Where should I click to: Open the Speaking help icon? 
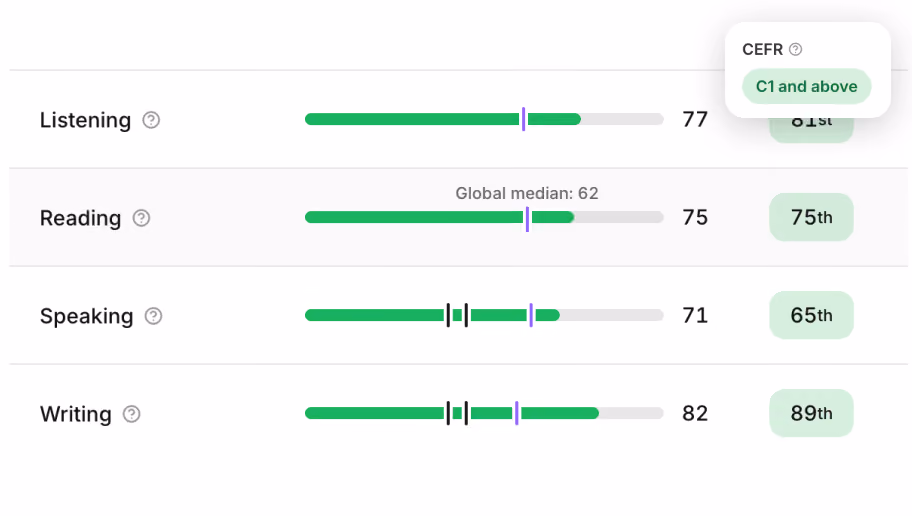pos(153,316)
